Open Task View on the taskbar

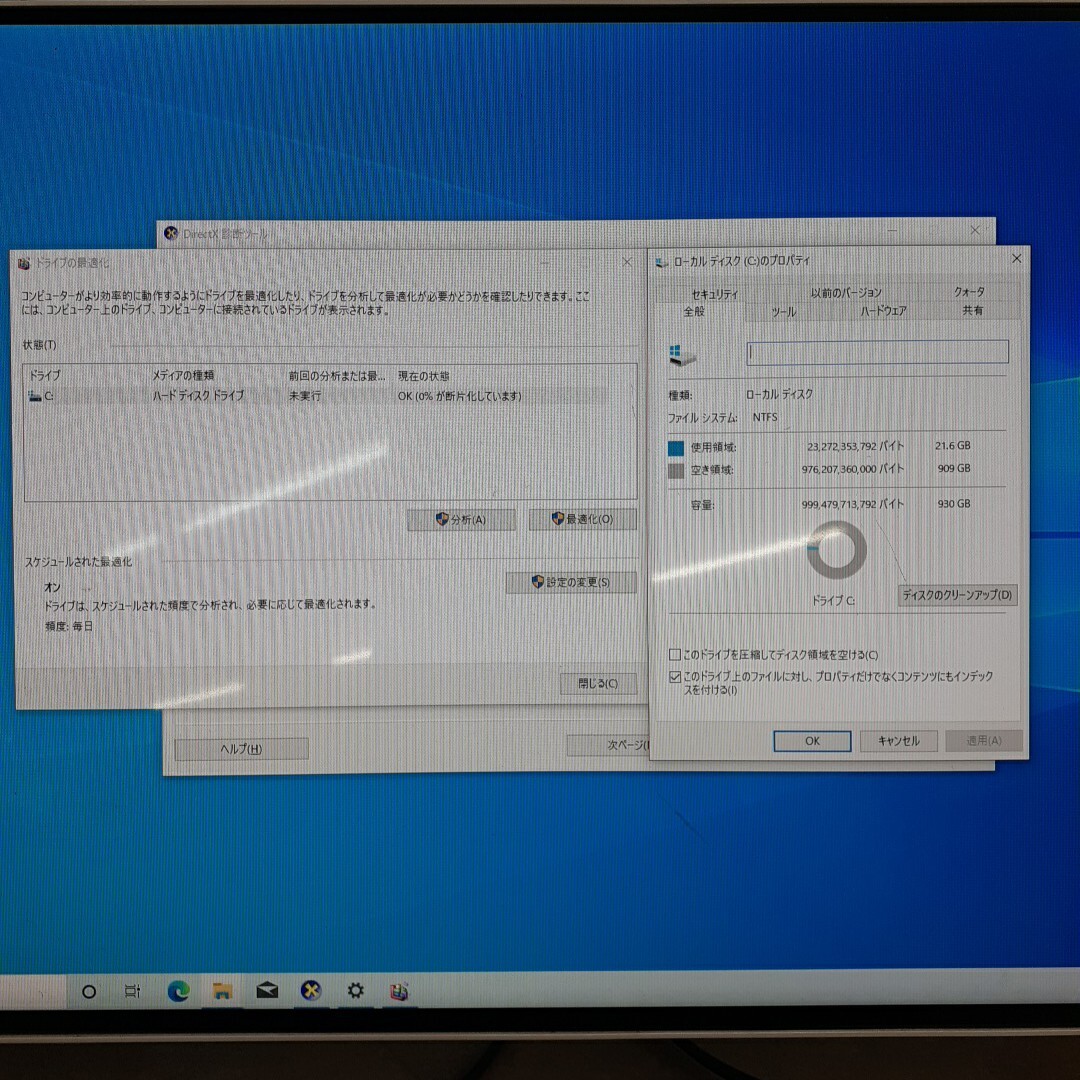coord(132,991)
